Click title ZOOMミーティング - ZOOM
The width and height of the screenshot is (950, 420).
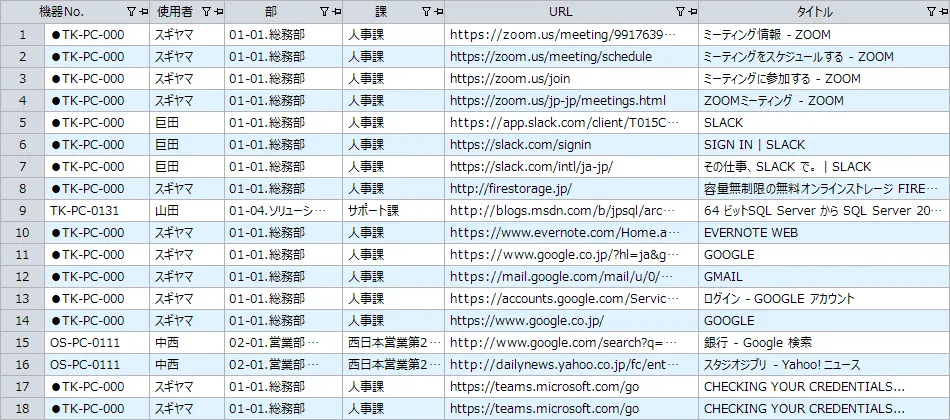click(x=773, y=101)
